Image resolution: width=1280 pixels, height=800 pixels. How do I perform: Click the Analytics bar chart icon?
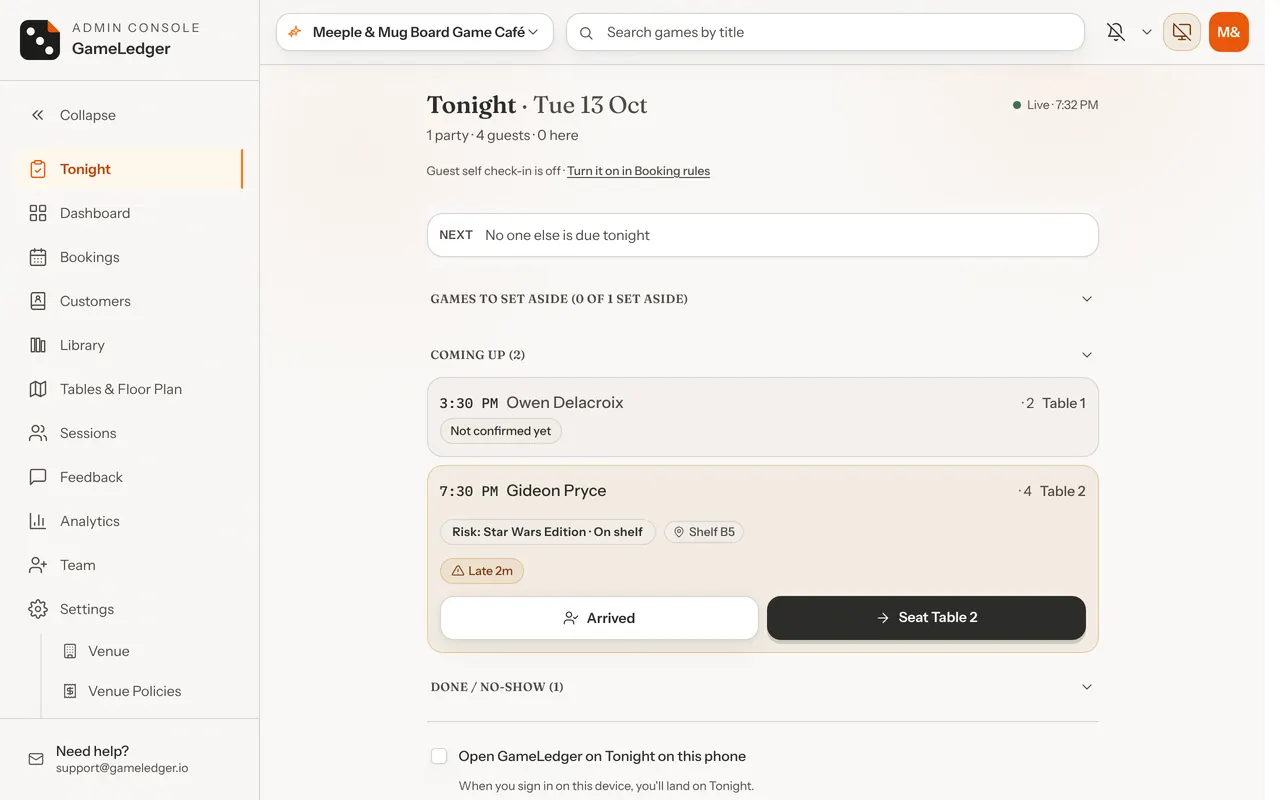pyautogui.click(x=38, y=521)
